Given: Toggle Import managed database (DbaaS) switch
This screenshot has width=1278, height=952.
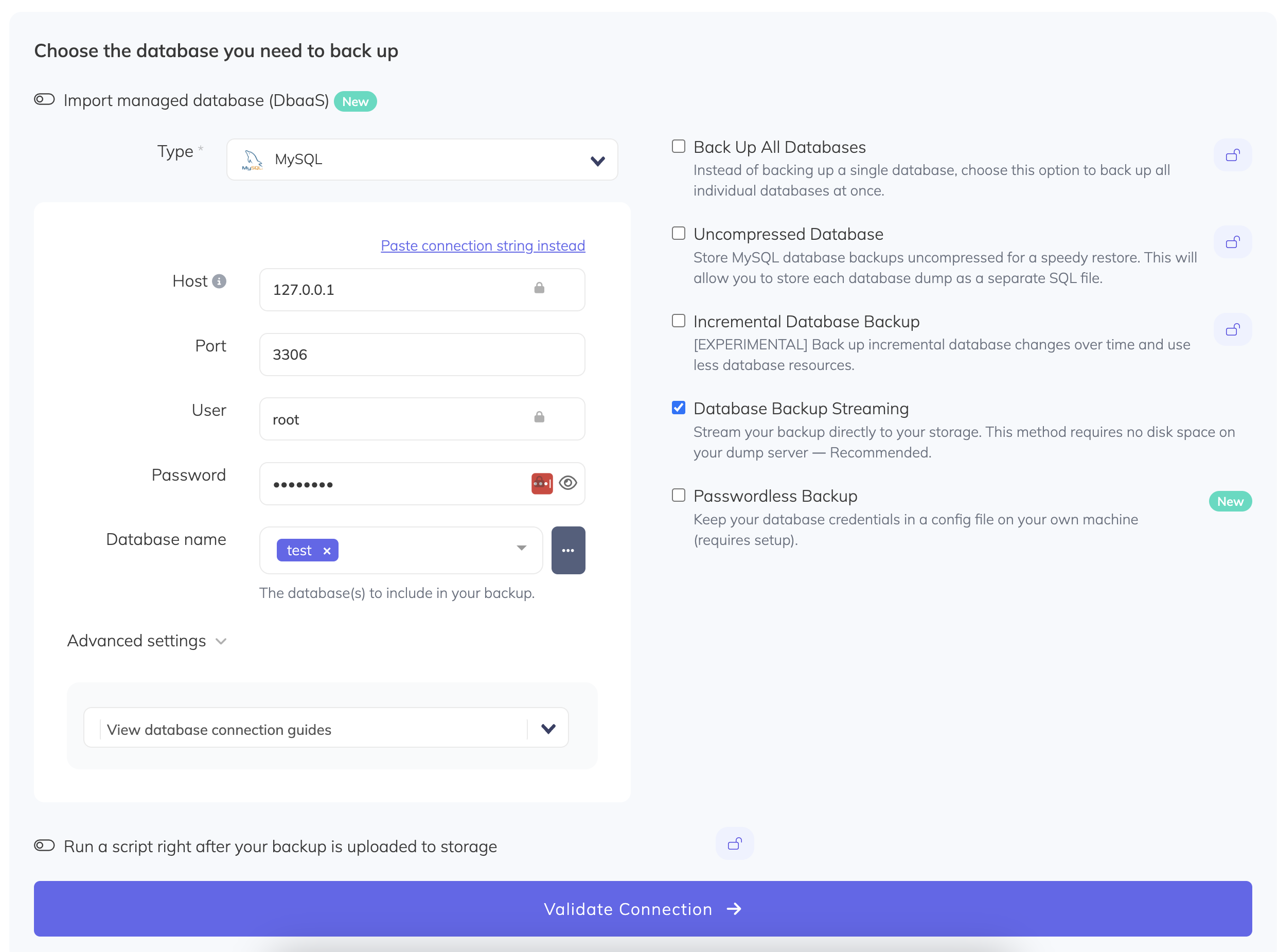Looking at the screenshot, I should click(44, 100).
